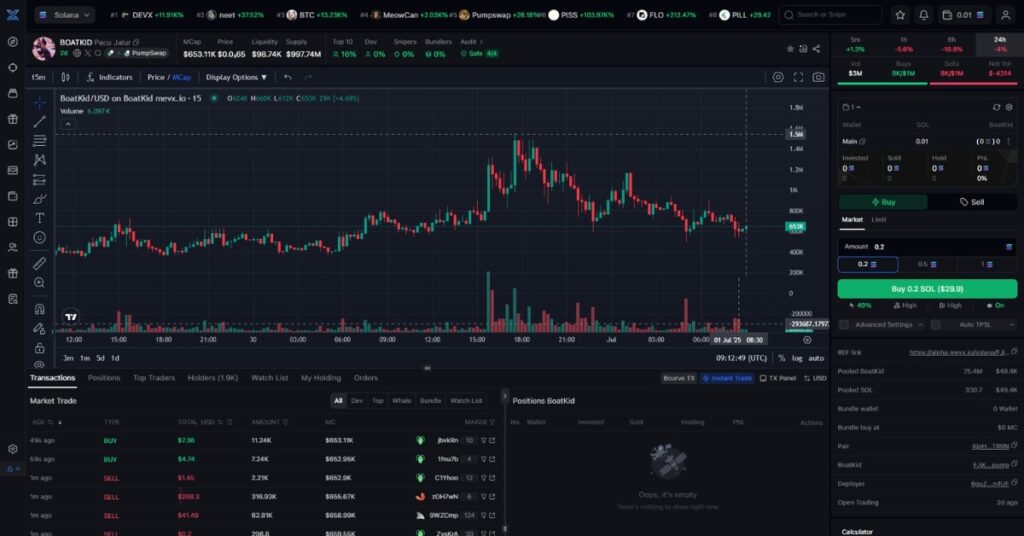Filter market trades by Whale
Screen dimensions: 1024x536
(x=402, y=401)
